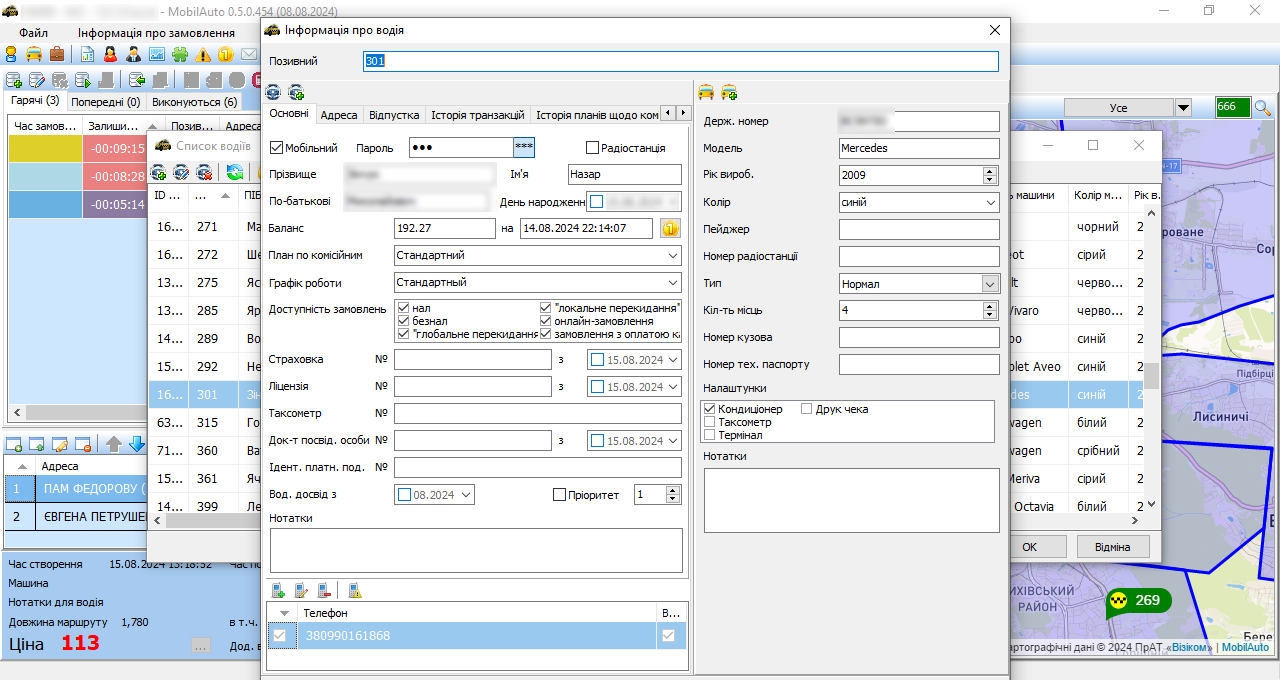Click the OK button
Image resolution: width=1280 pixels, height=680 pixels.
point(1029,547)
